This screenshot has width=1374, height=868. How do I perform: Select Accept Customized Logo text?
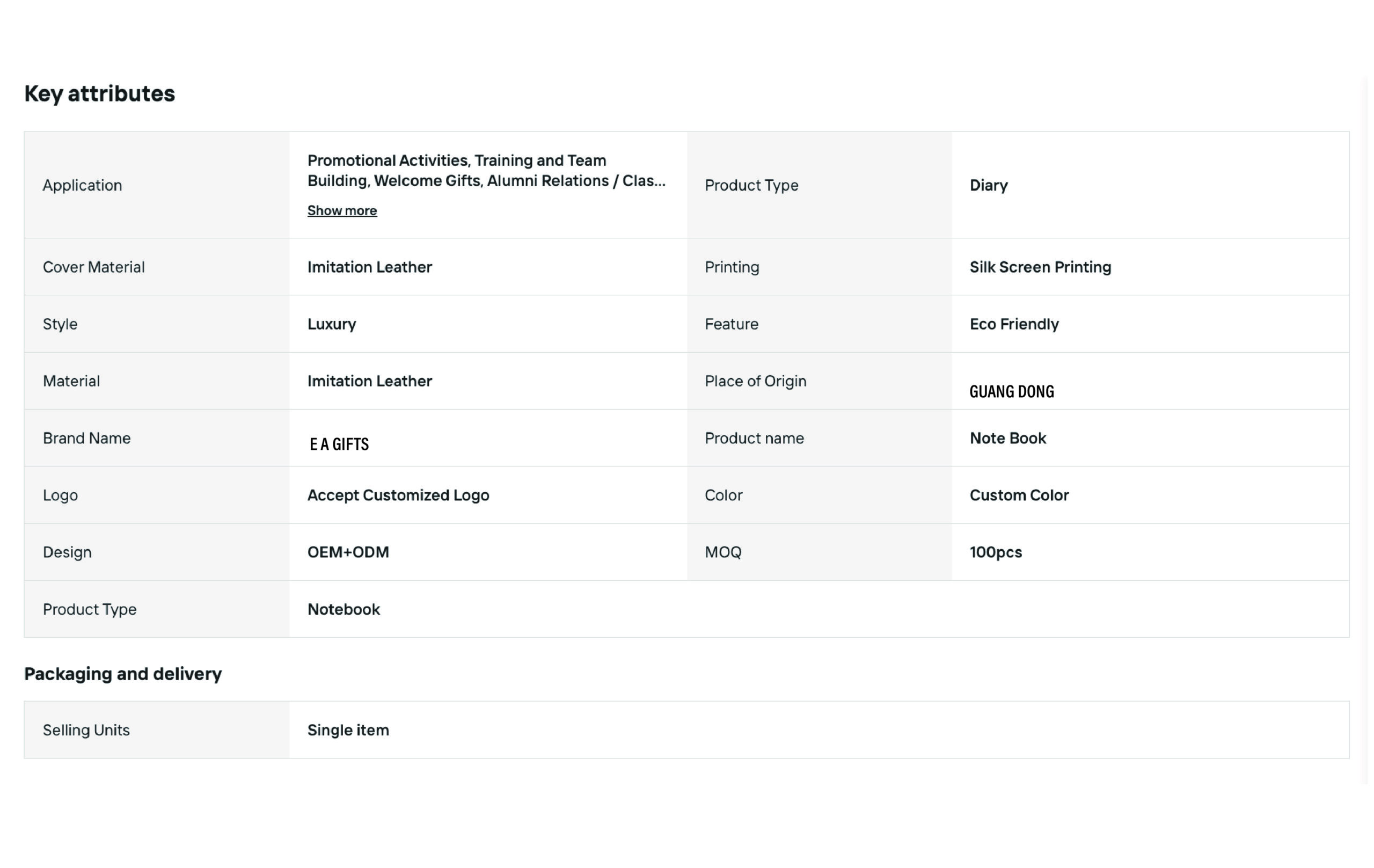(398, 495)
